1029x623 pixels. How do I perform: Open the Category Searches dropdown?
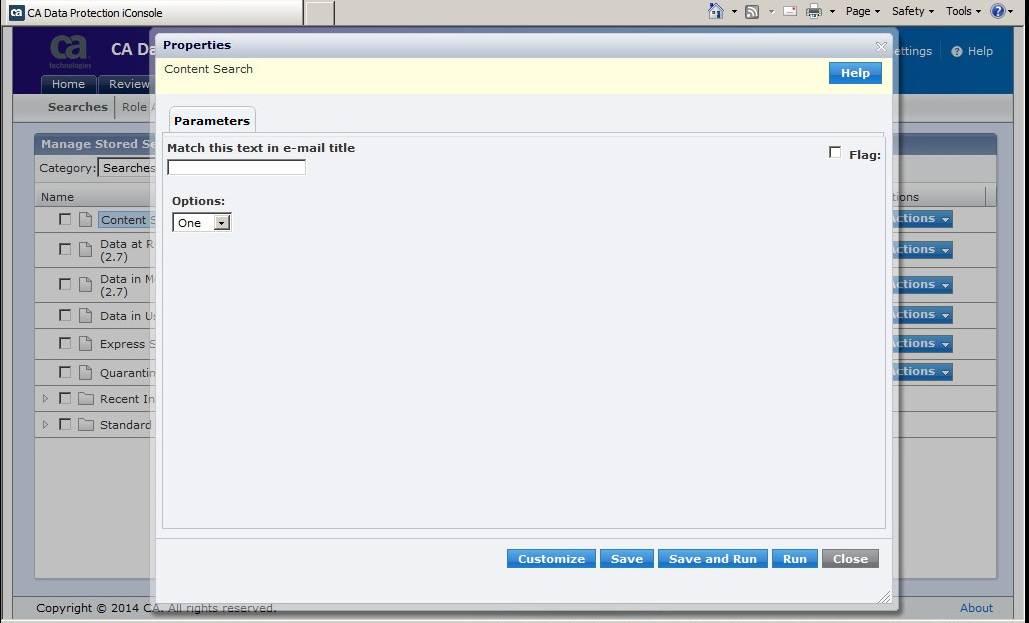[x=127, y=167]
